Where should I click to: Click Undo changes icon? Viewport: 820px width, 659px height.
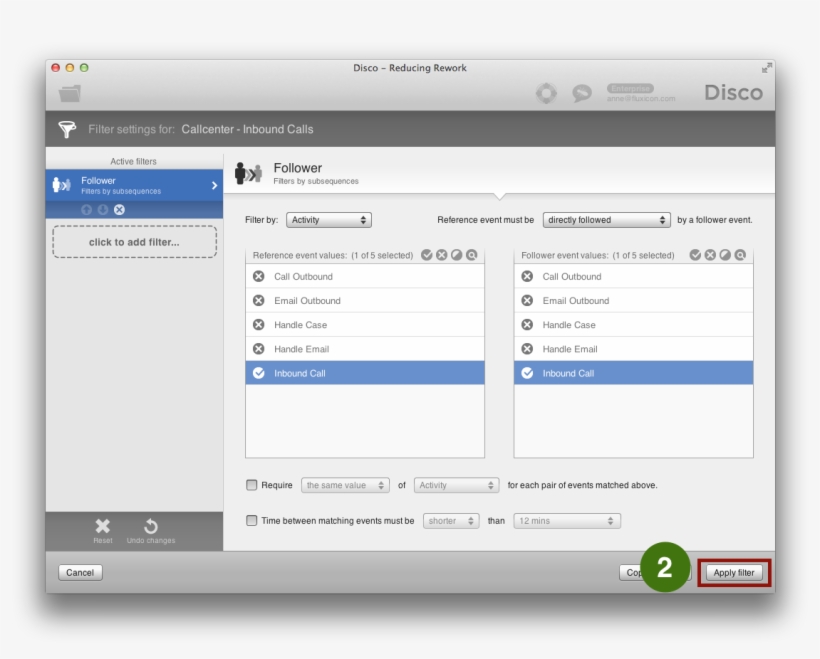tap(151, 526)
